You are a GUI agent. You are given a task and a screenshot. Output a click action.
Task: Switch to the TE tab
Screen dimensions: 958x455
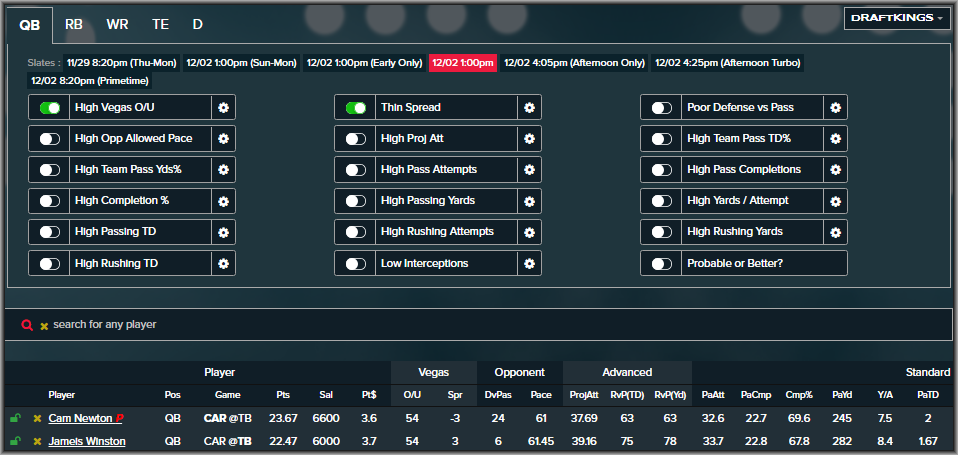161,24
